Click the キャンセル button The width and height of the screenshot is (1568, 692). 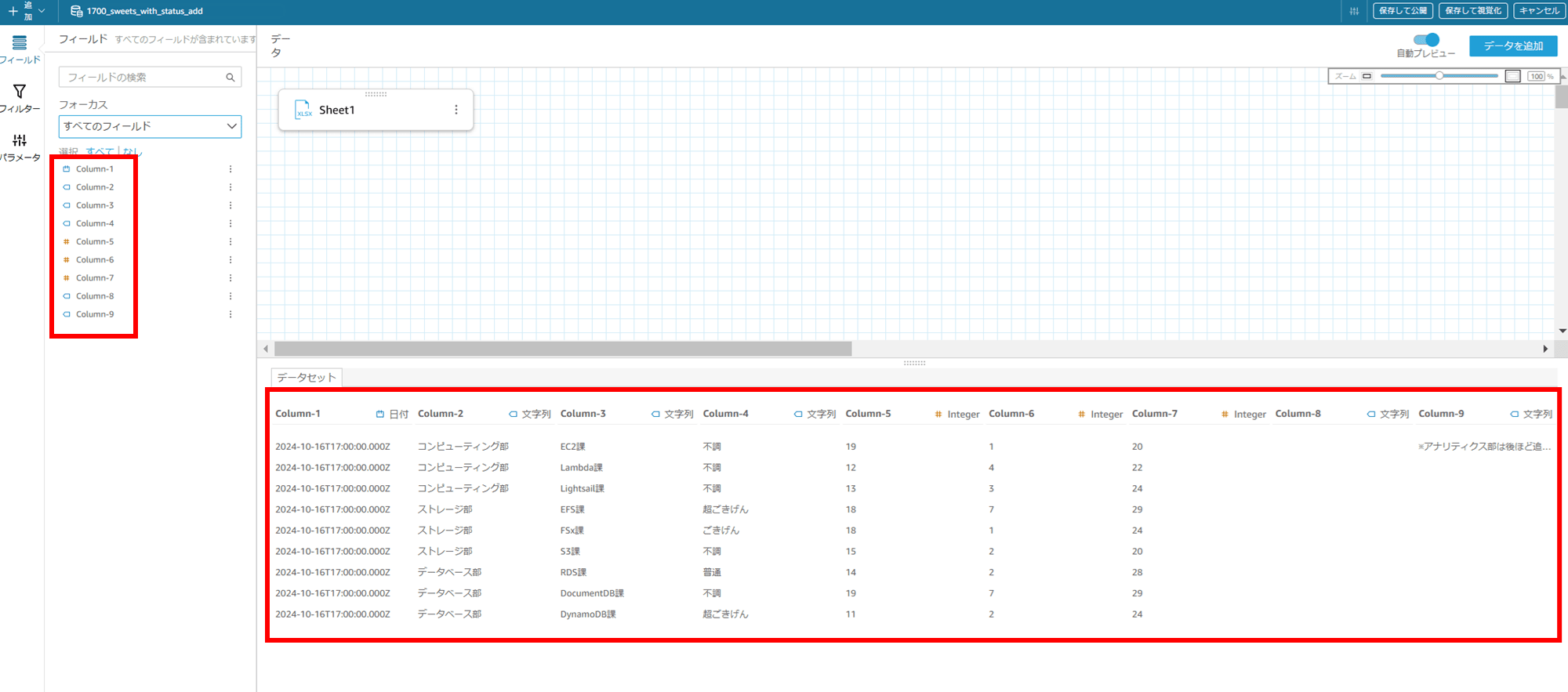click(x=1539, y=11)
